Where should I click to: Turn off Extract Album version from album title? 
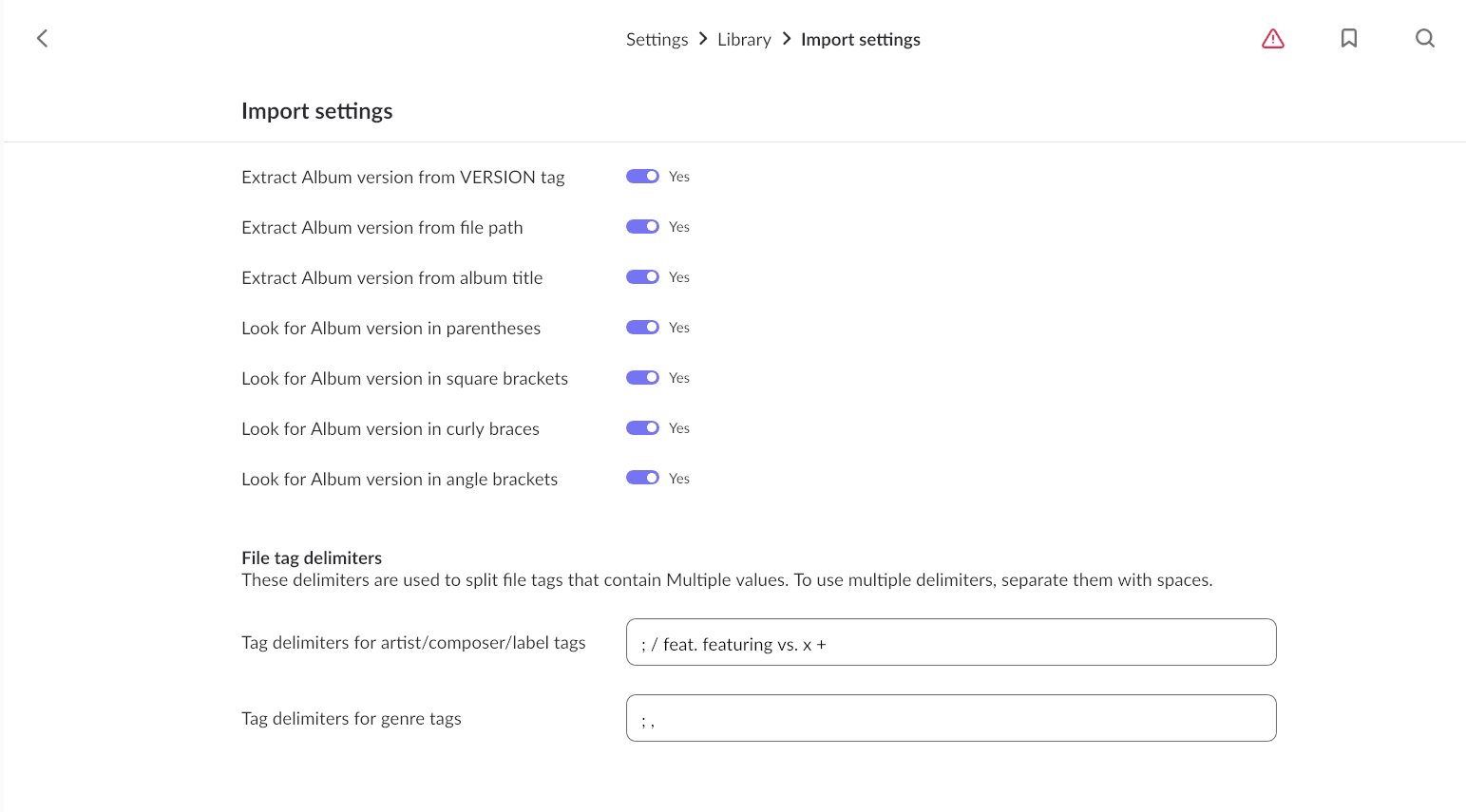pos(642,277)
